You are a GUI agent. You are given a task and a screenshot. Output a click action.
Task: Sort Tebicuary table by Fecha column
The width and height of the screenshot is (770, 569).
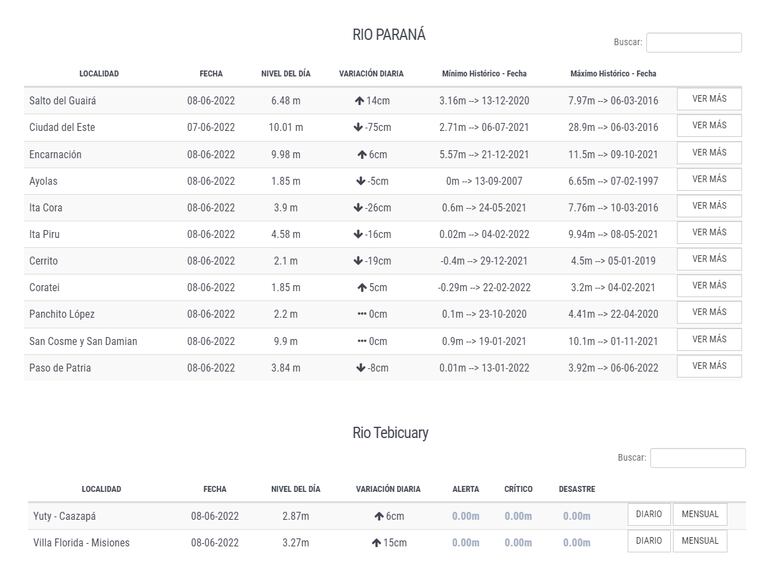[215, 490]
